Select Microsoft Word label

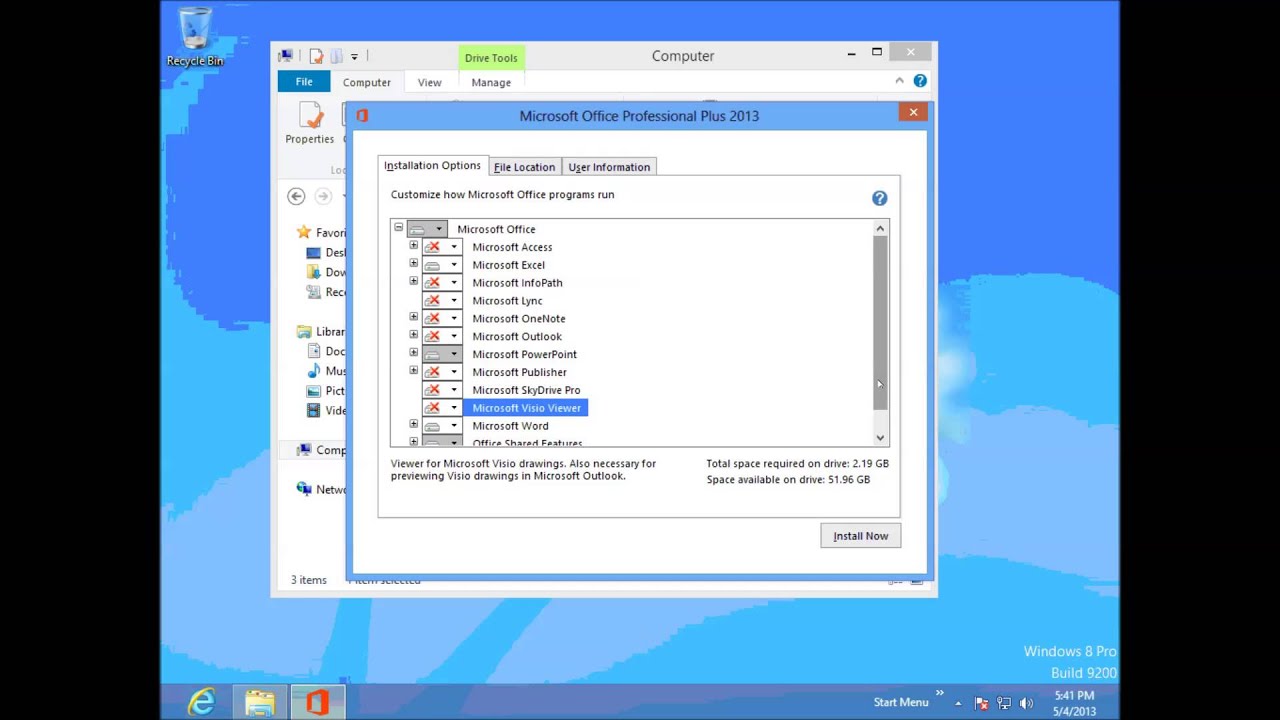tap(510, 426)
